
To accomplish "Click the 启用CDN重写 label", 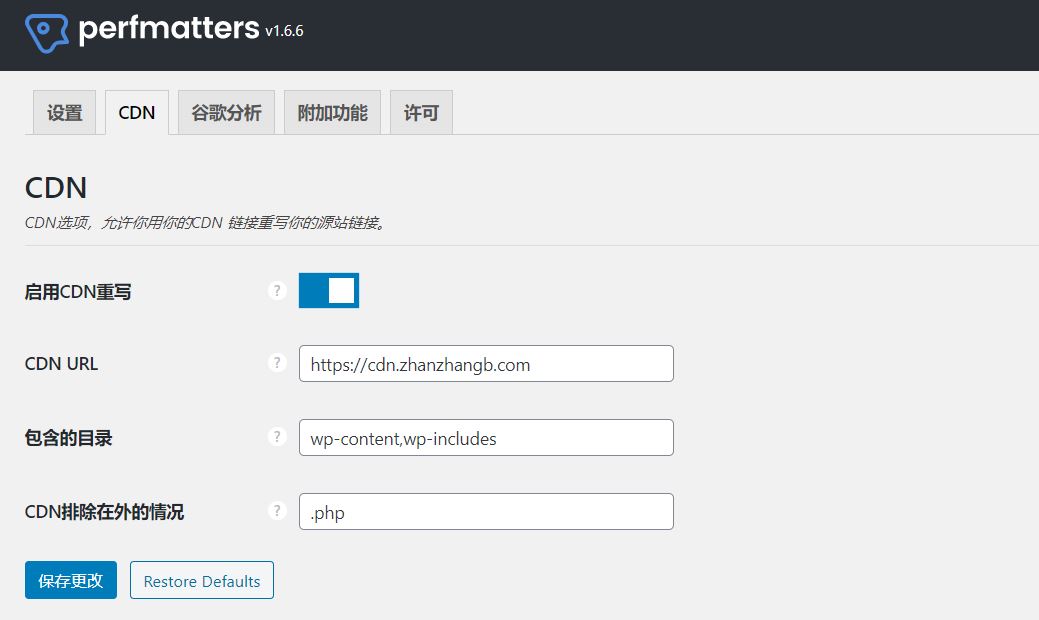I will 78,292.
